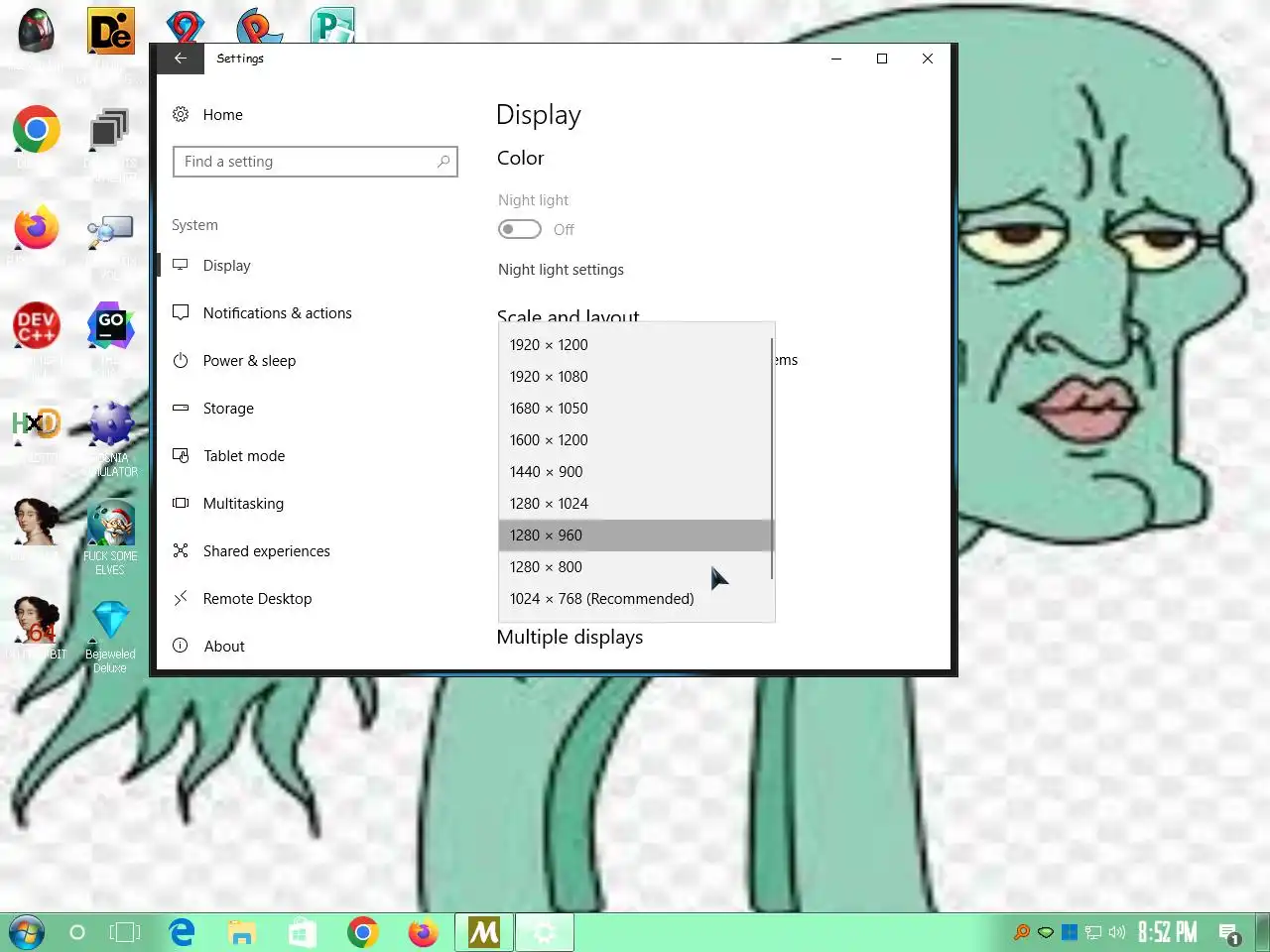This screenshot has width=1270, height=952.
Task: Choose 1024 × 768 (Recommended) resolution
Action: point(635,599)
